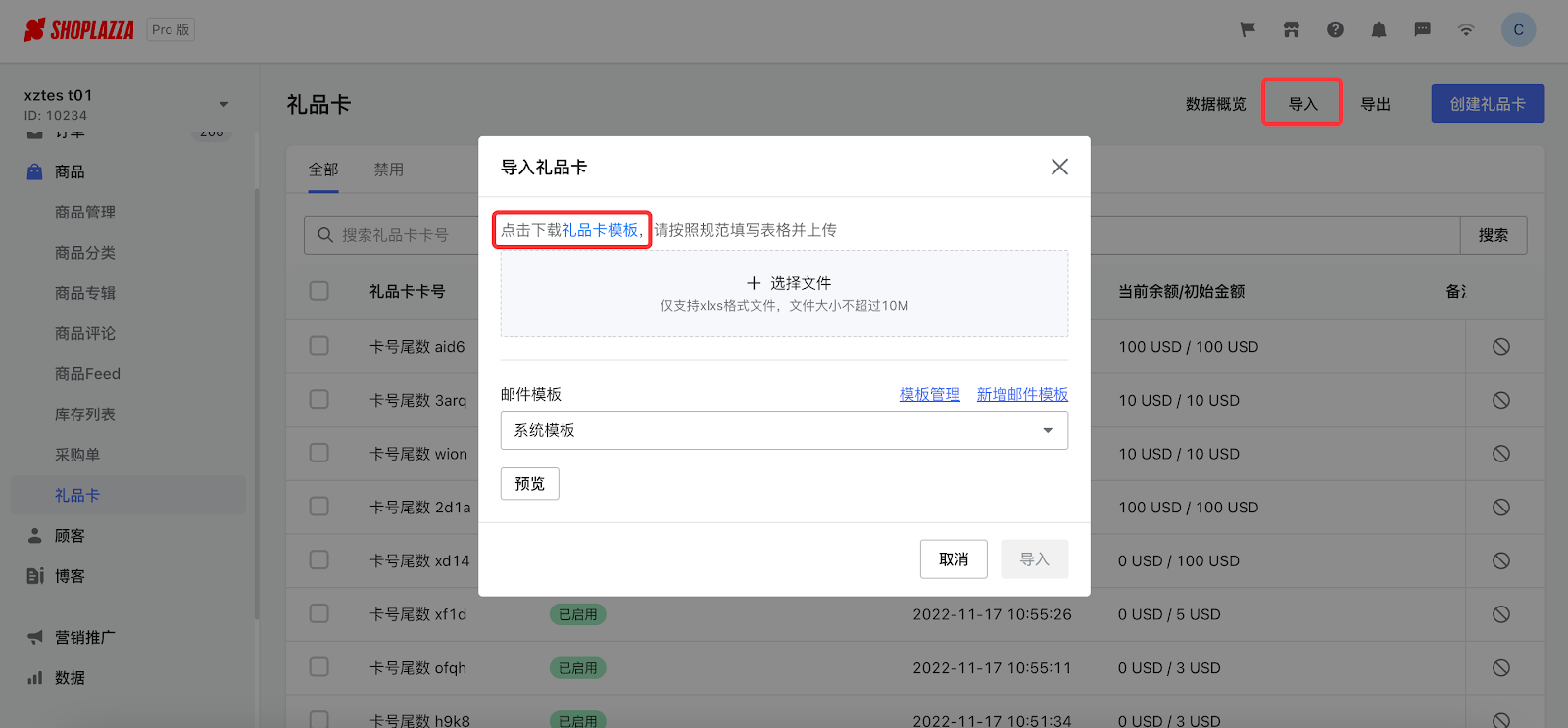Open the notifications bell
1568x728 pixels.
tap(1379, 29)
